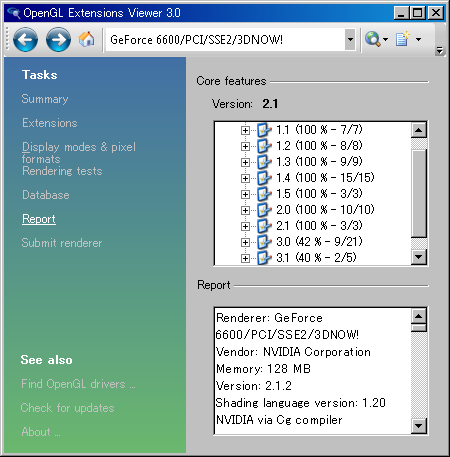
Task: Expand the 1.4 core features node
Action: coord(245,178)
